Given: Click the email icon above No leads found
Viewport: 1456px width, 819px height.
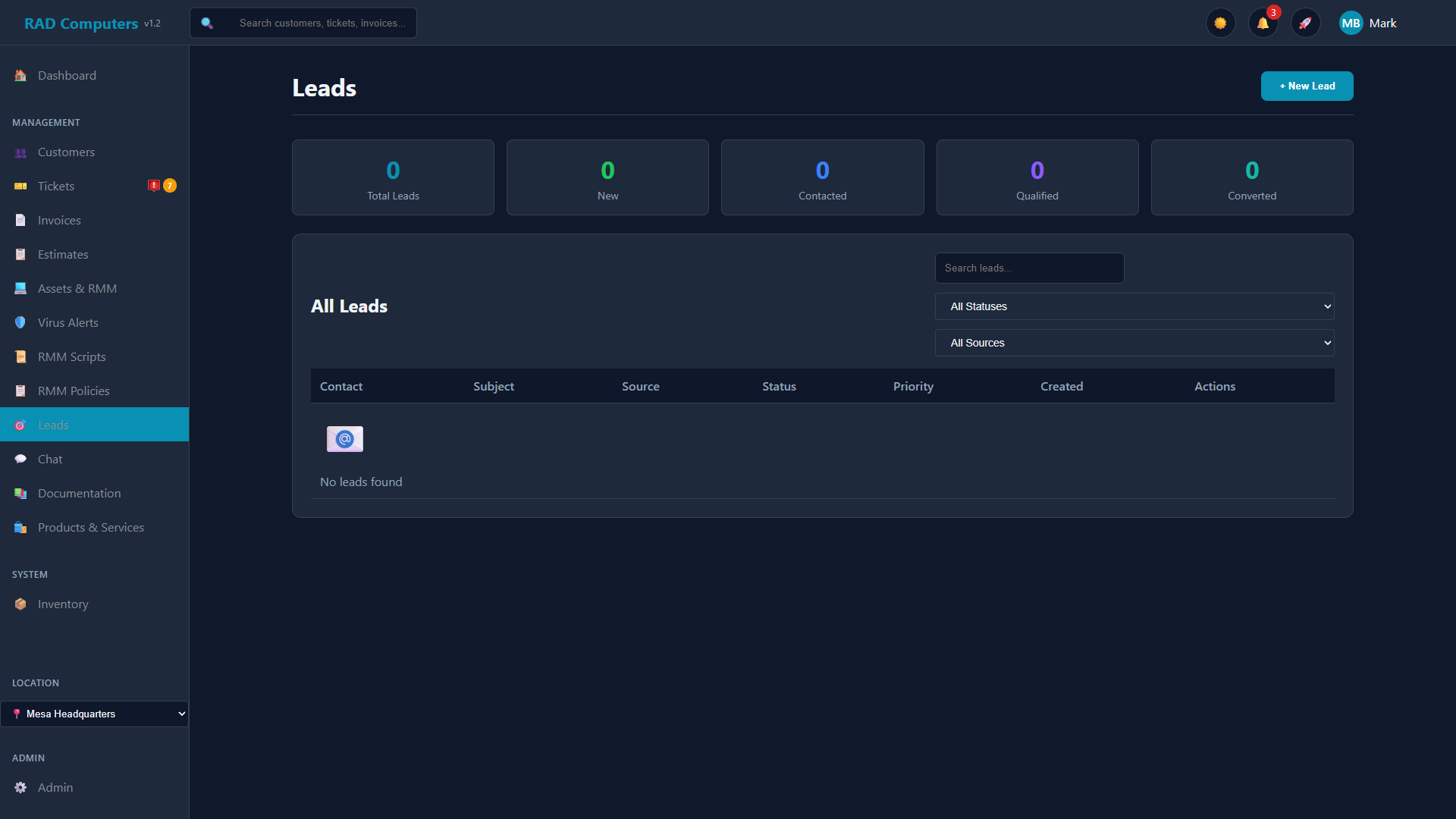Looking at the screenshot, I should (x=345, y=438).
